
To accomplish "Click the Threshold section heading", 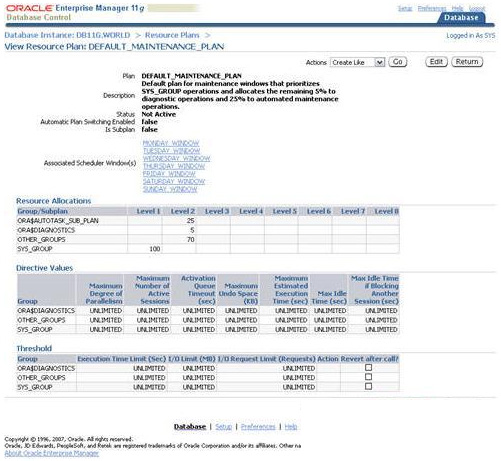I will pos(34,348).
